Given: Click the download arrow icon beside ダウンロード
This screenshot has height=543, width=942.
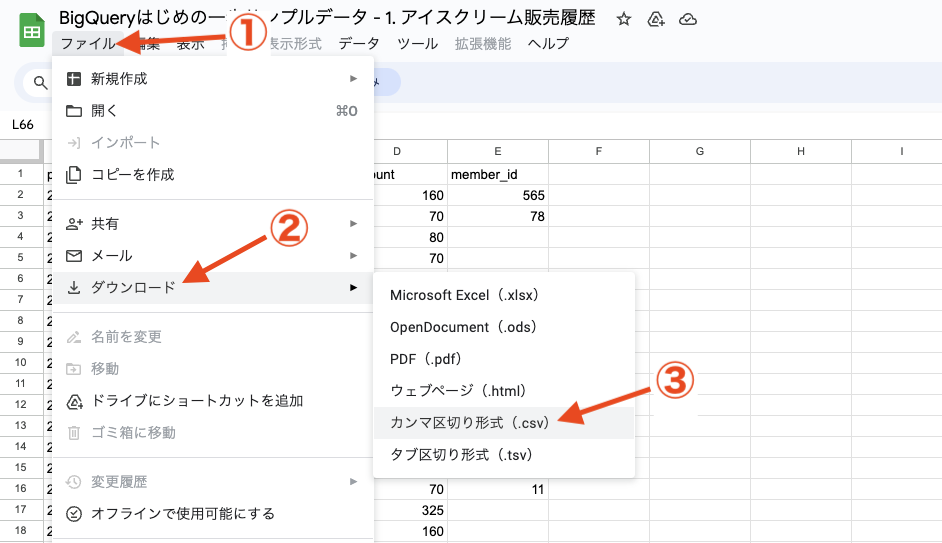Looking at the screenshot, I should click(x=74, y=288).
